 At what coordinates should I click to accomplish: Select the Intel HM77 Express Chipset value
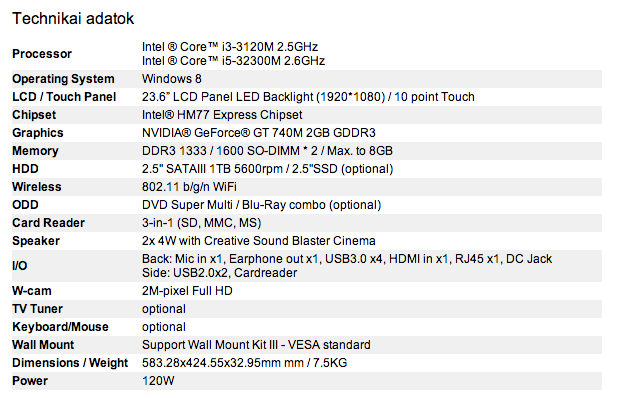(x=222, y=115)
